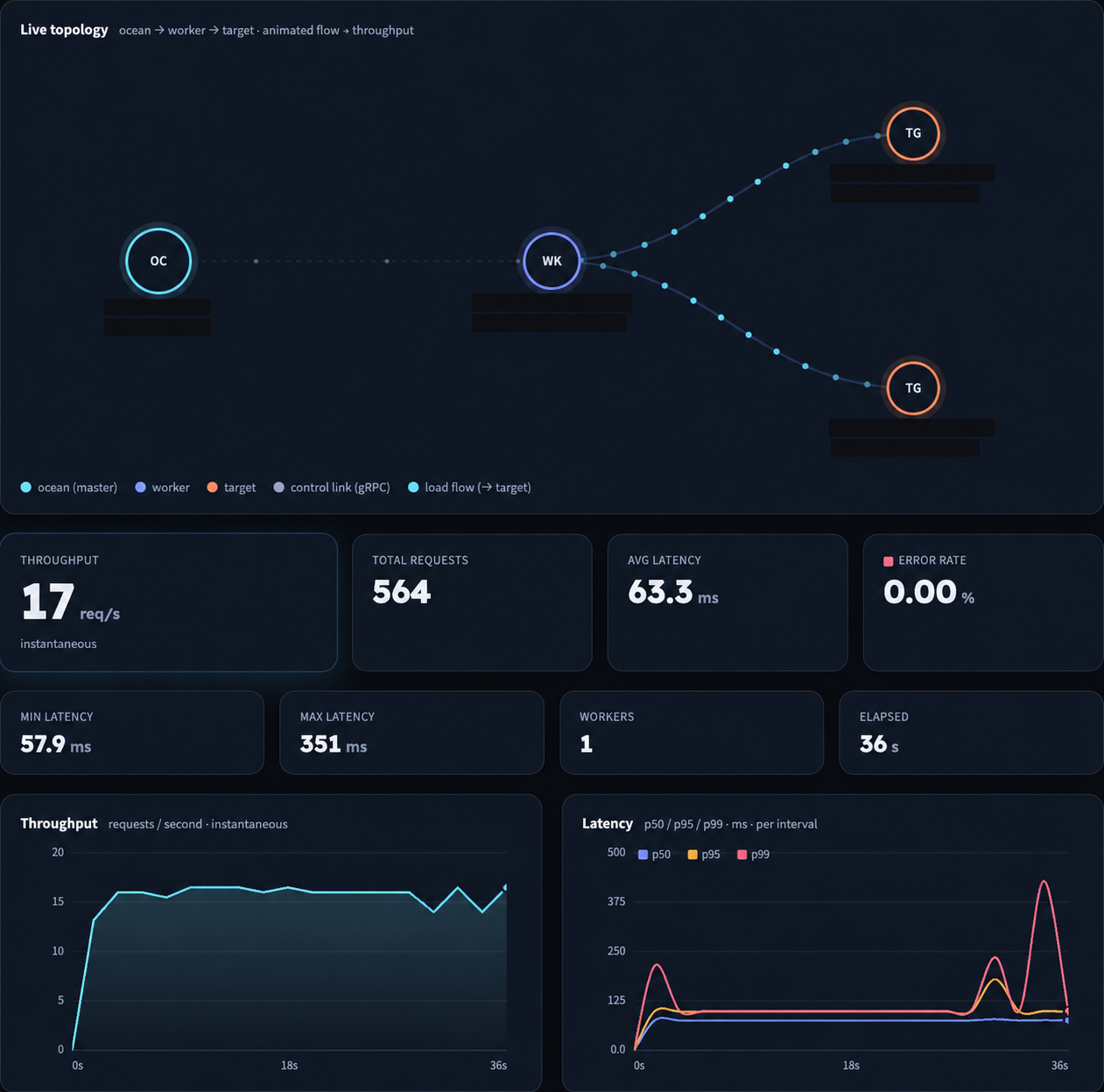Screen dimensions: 1104x1092
Task: Click the Min Latency value 57.9
Action: tap(43, 743)
